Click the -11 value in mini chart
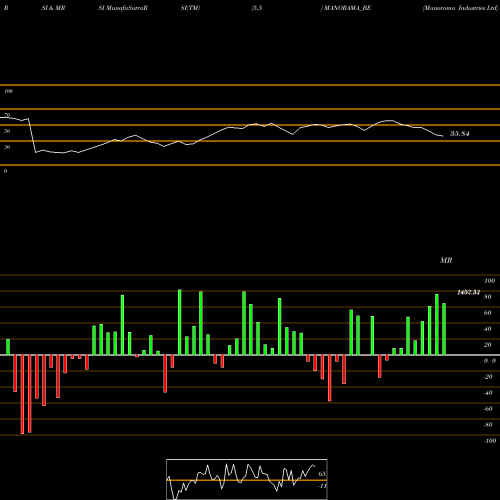Screen dimensions: 500x500 pyautogui.click(x=322, y=486)
